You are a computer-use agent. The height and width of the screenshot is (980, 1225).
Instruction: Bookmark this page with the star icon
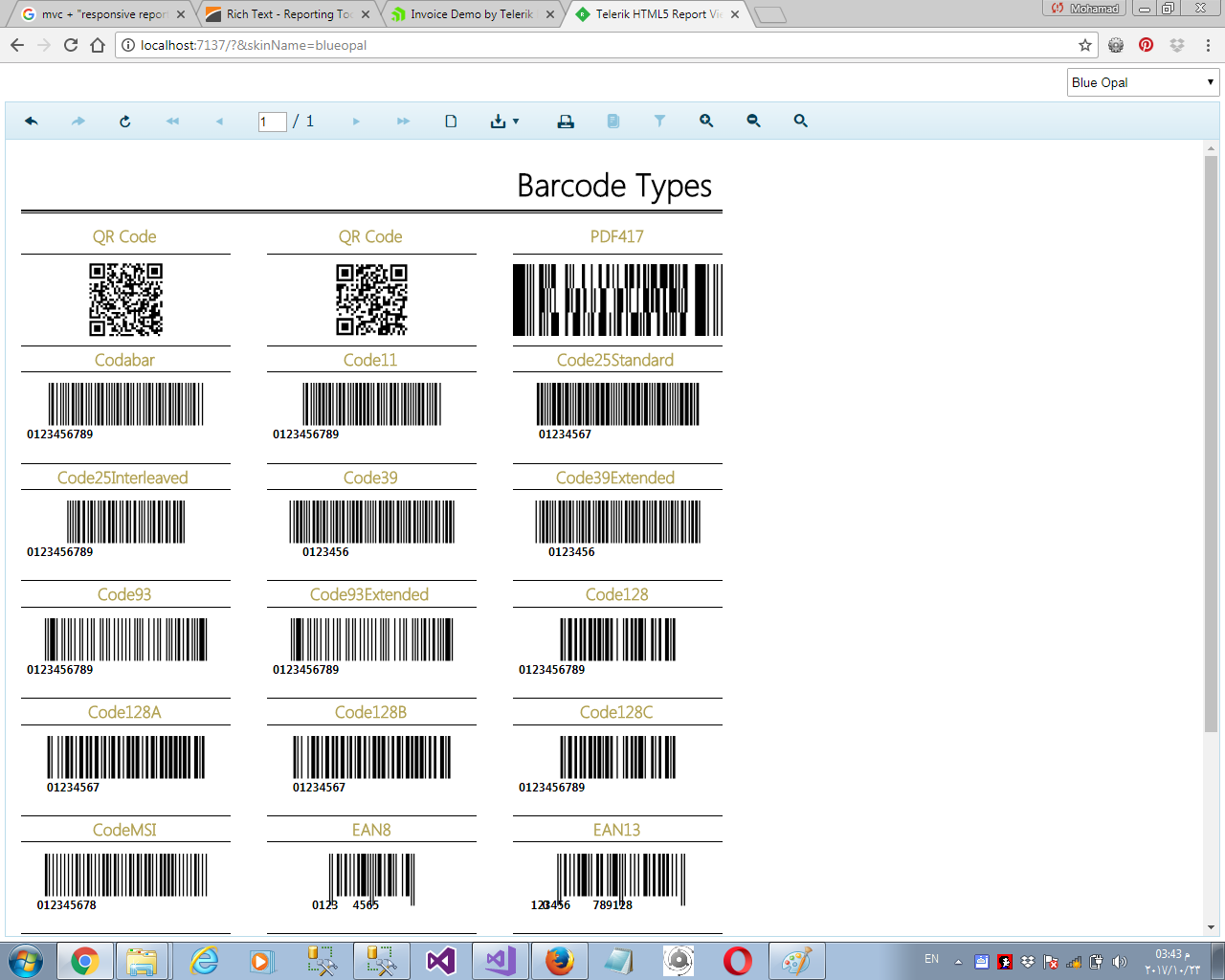coord(1085,45)
